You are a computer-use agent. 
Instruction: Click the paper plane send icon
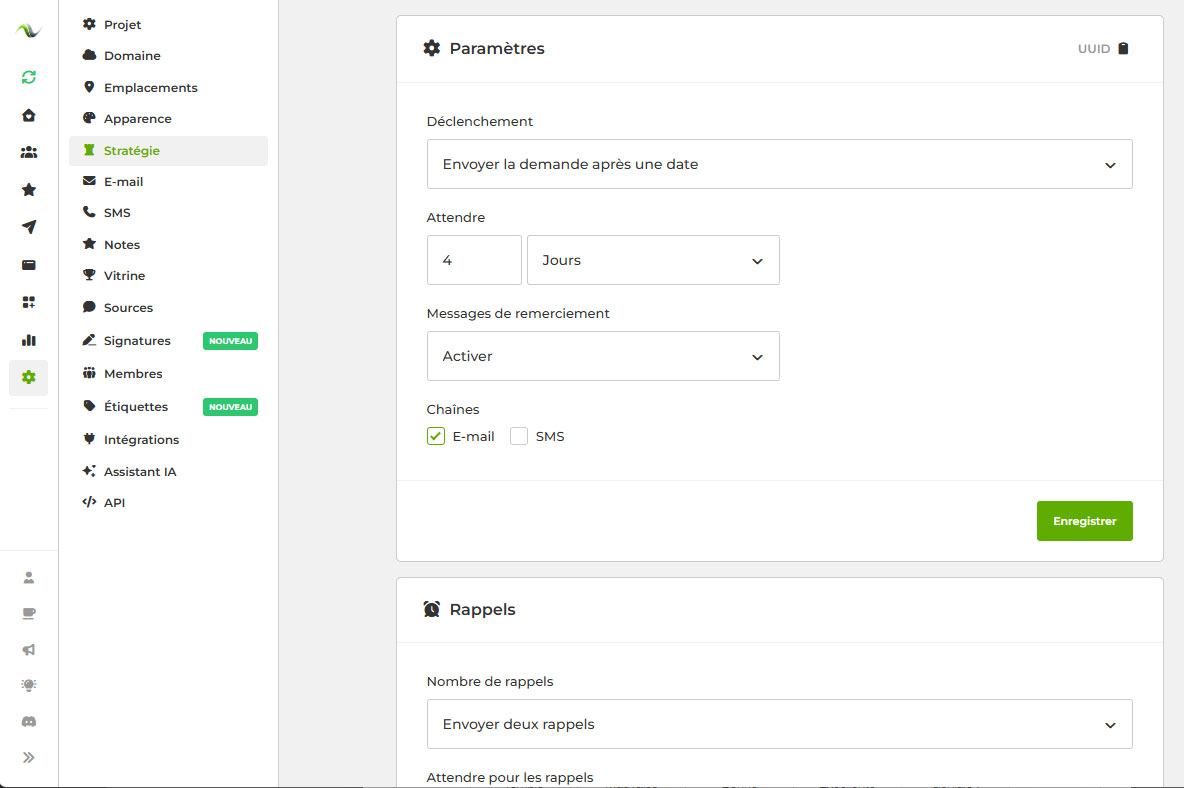pos(29,227)
